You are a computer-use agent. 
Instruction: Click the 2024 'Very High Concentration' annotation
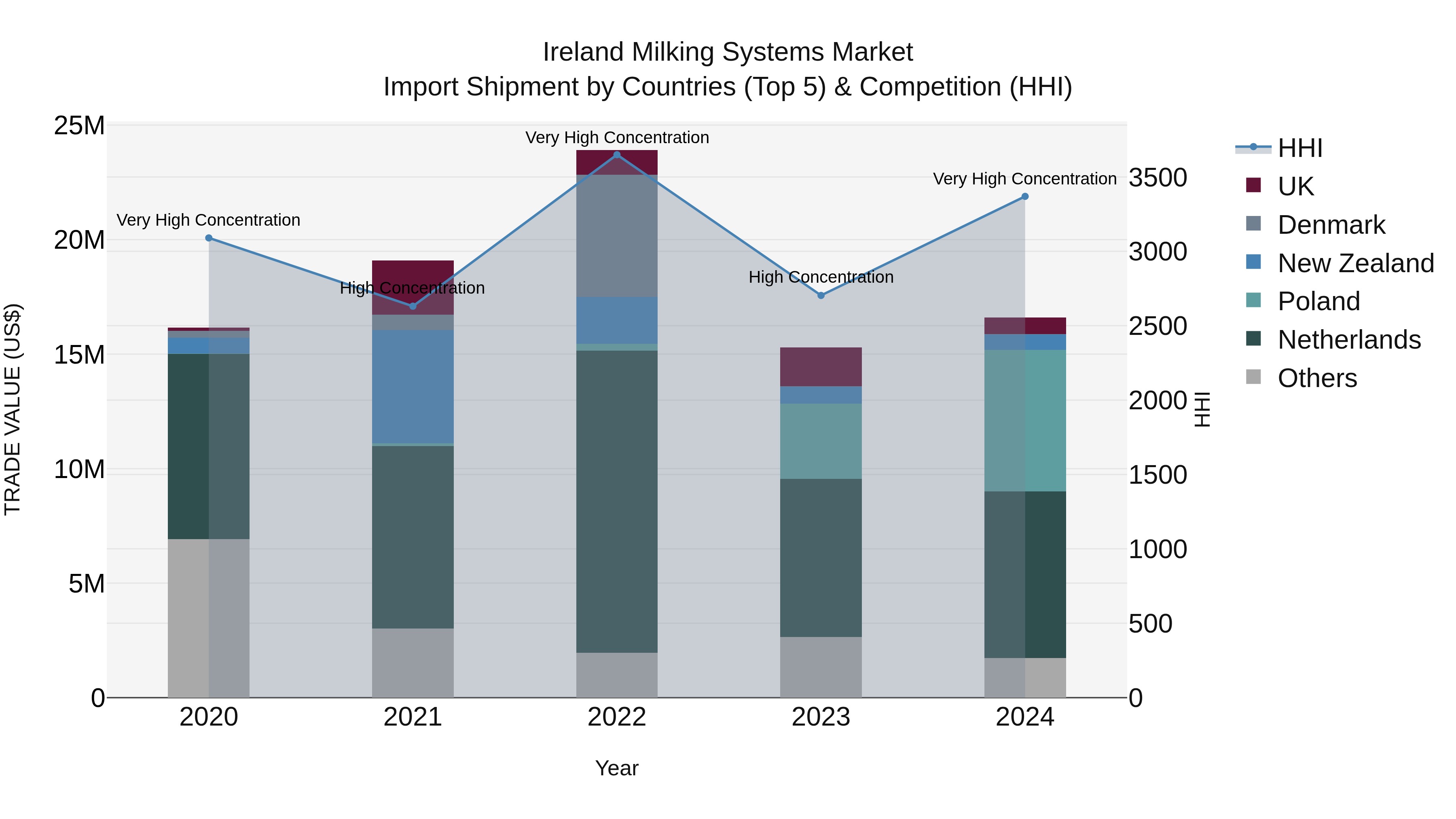(1025, 179)
